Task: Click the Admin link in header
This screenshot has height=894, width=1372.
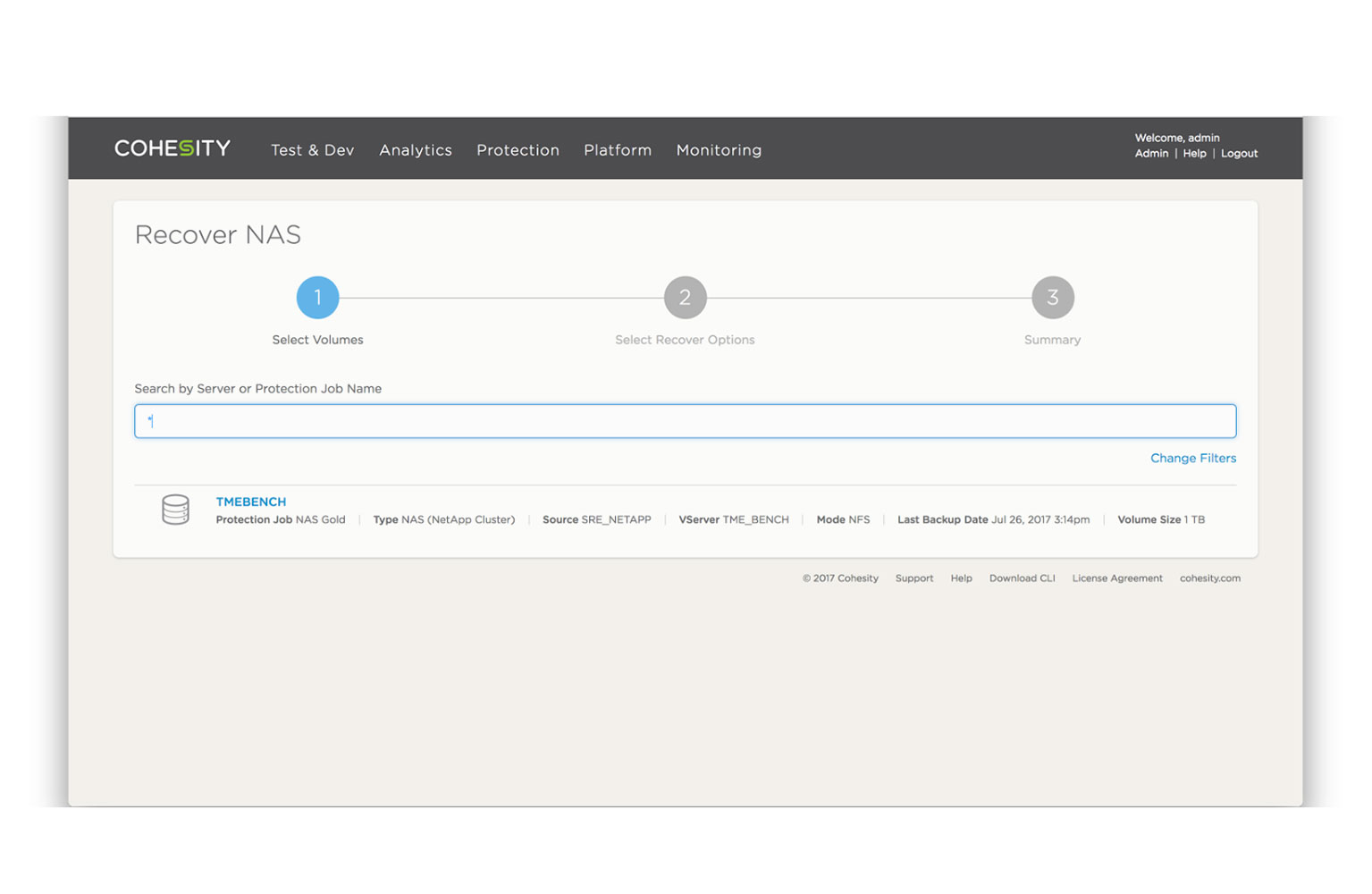Action: [x=1151, y=154]
